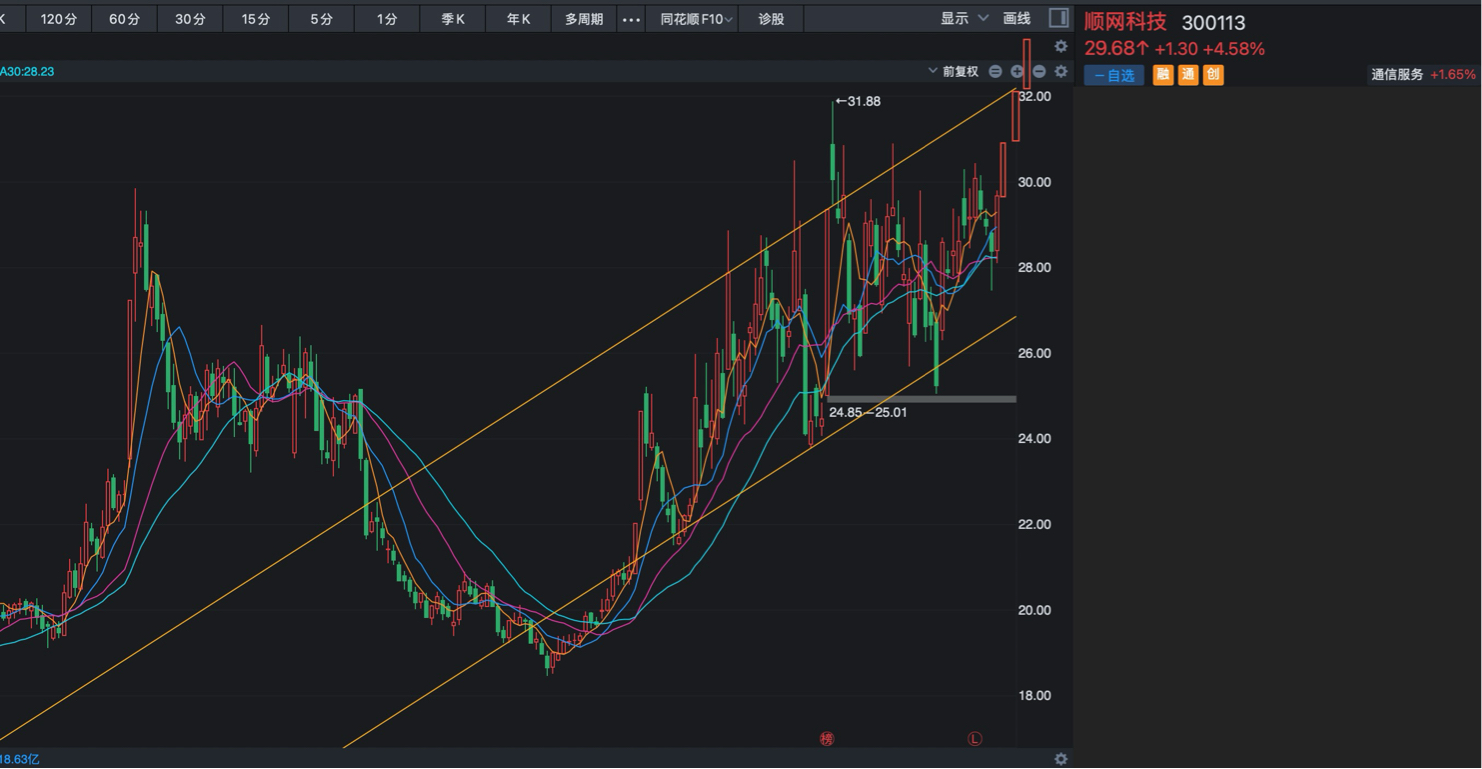This screenshot has height=769, width=1482.
Task: Open the main chart indicator settings gear
Action: (x=1061, y=71)
